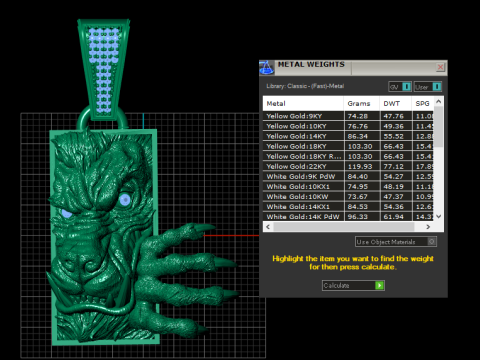The image size is (480, 360).
Task: Click the 54.36 DWT value
Action: [393, 206]
